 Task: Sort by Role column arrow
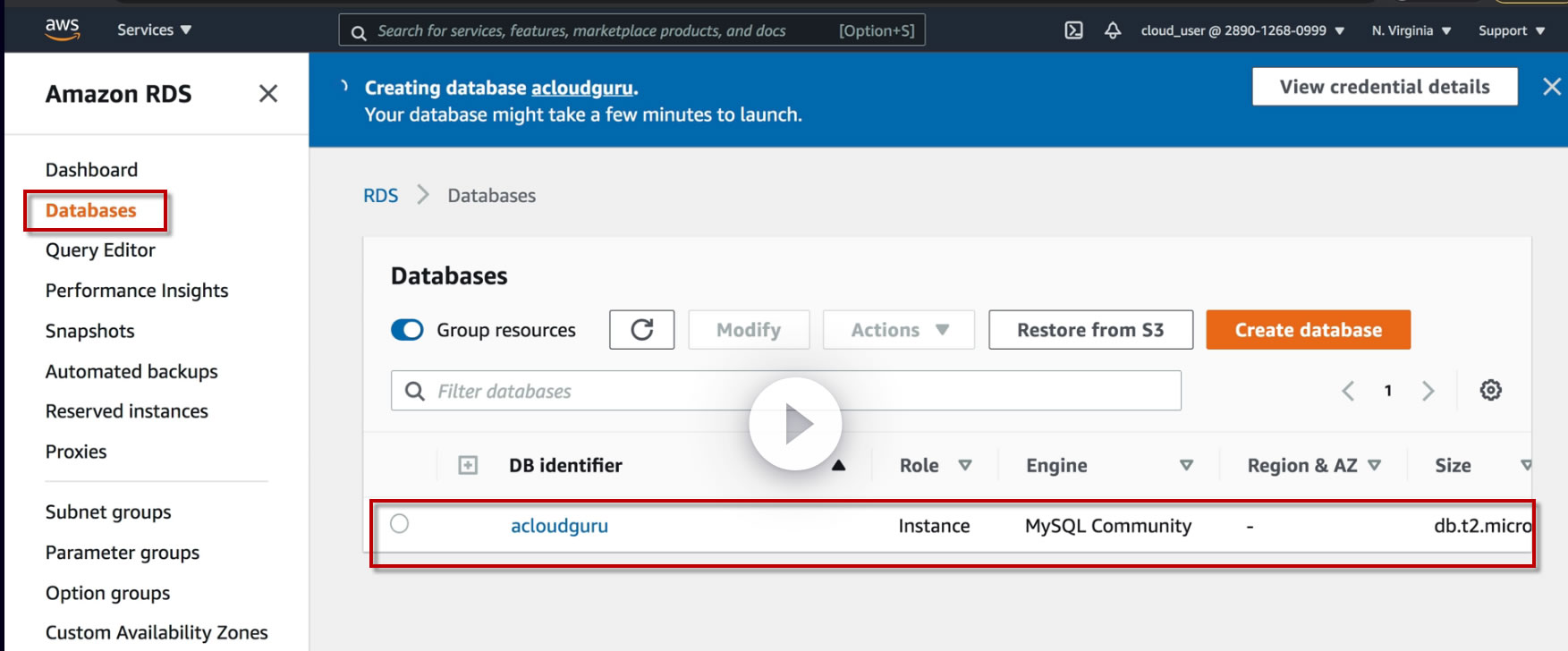tap(965, 465)
